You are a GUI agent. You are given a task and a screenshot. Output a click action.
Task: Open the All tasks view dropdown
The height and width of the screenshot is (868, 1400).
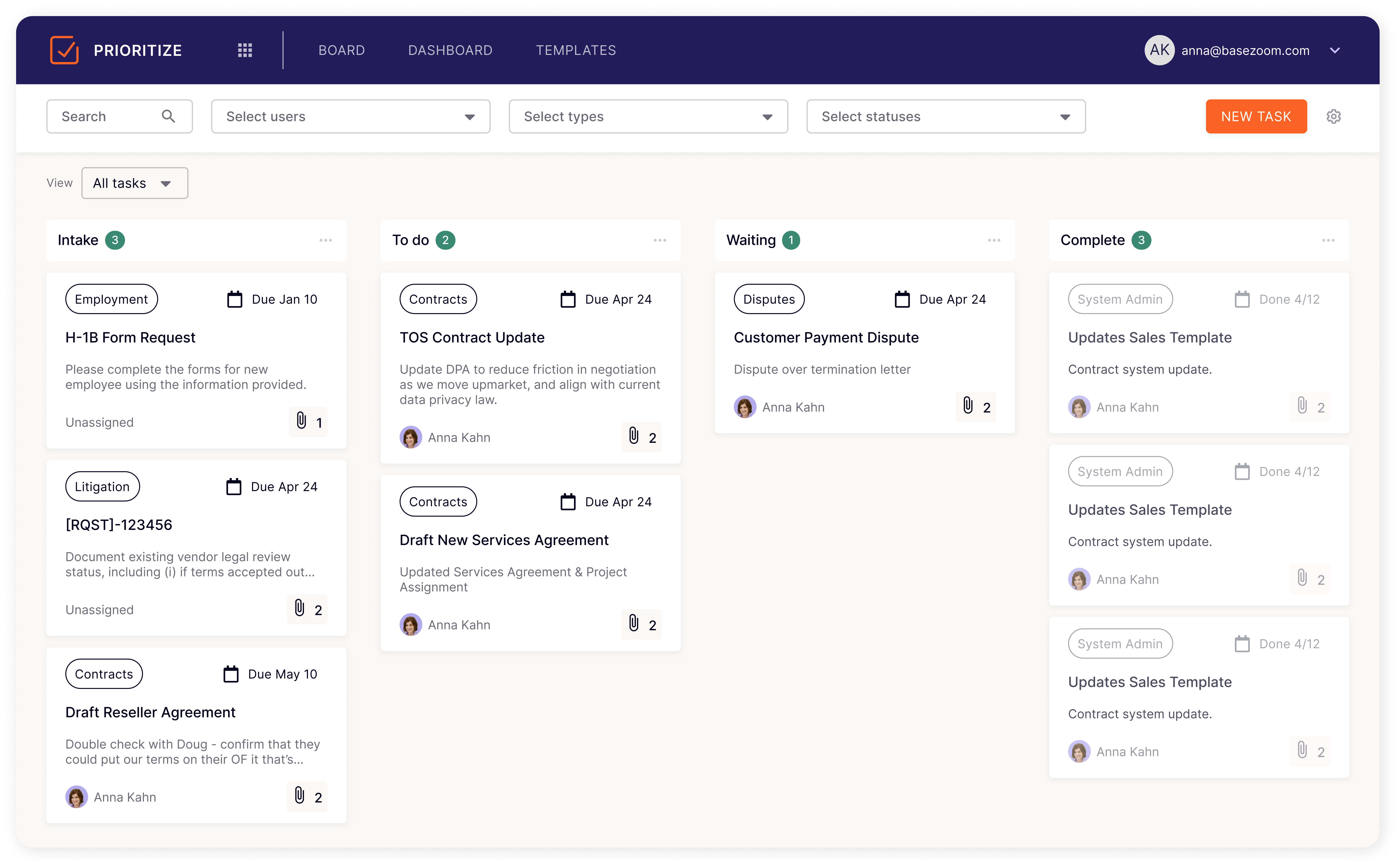[x=134, y=183]
